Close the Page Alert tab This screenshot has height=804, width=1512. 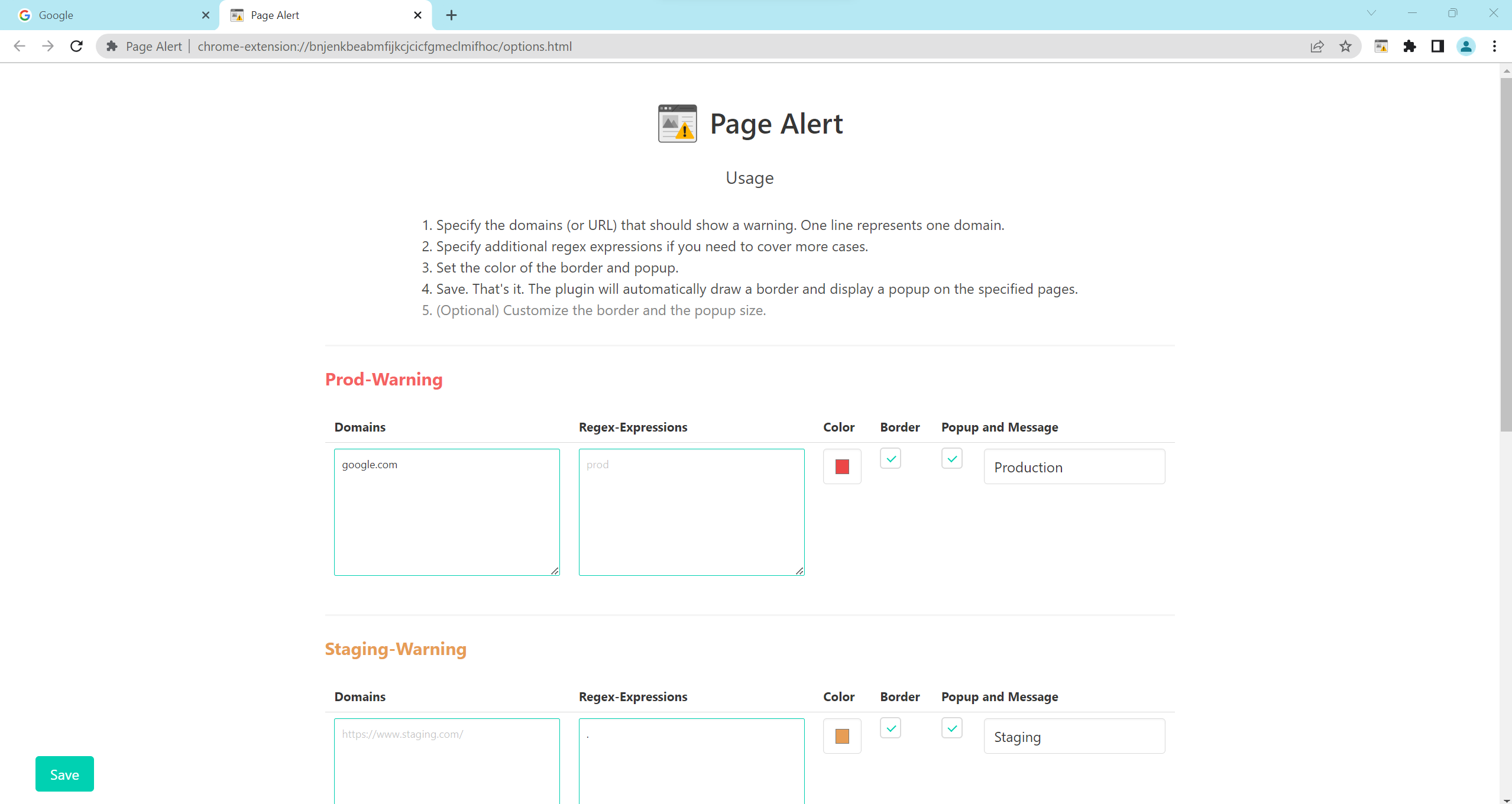point(417,15)
